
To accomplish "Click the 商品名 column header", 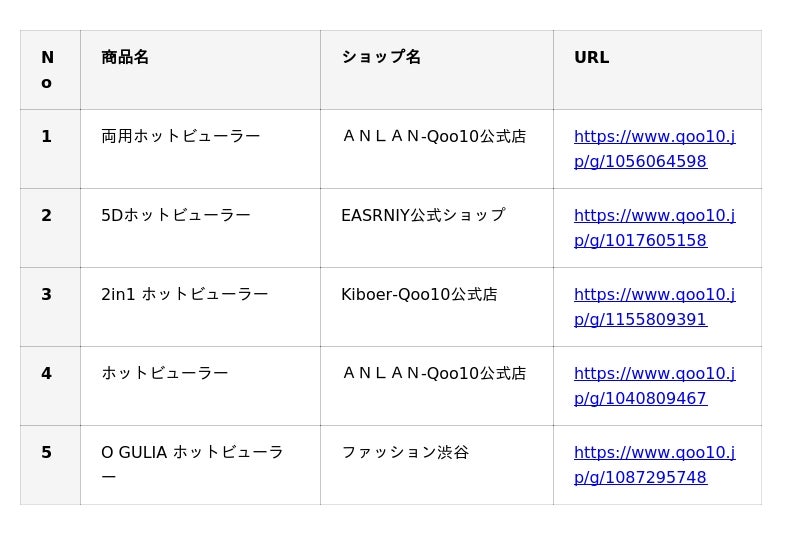I will 125,57.
